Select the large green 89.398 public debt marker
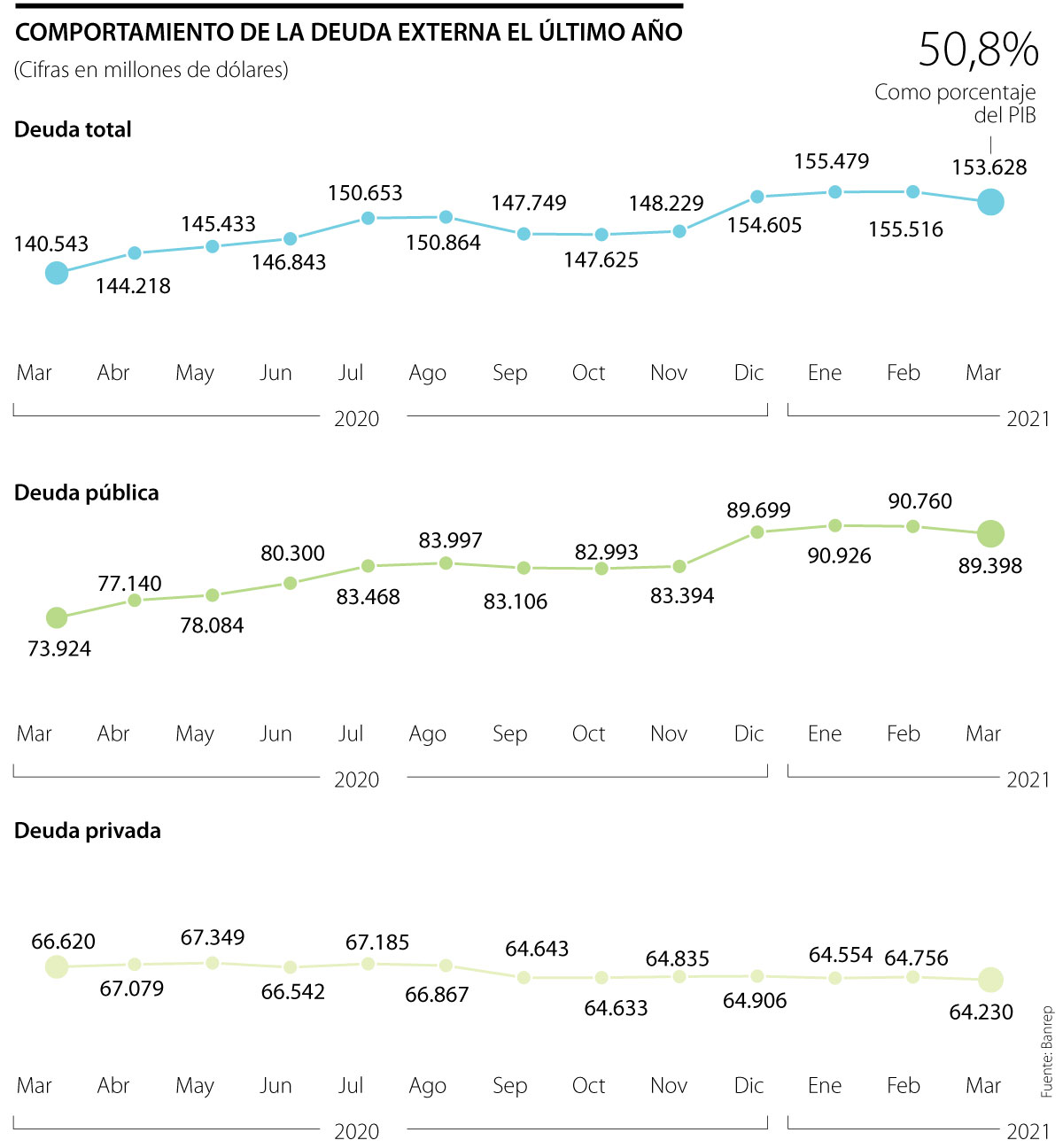Viewport: 1063px width, 1148px height. [990, 534]
